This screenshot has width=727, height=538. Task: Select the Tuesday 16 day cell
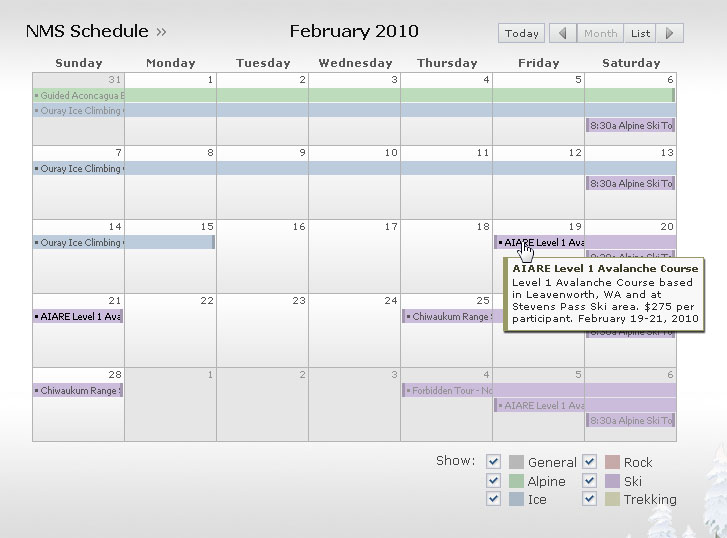point(262,260)
